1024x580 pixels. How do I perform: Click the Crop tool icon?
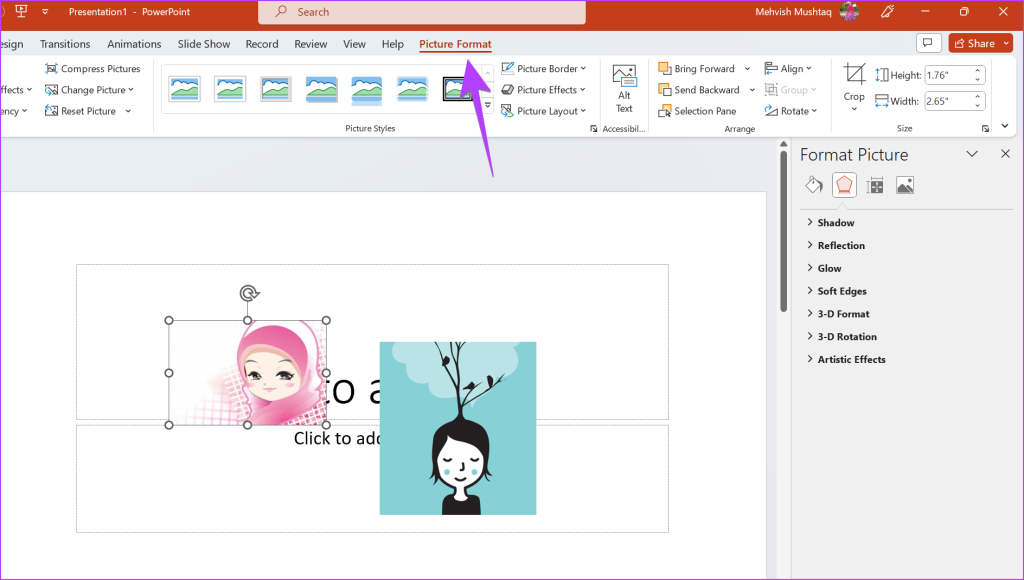tap(854, 74)
